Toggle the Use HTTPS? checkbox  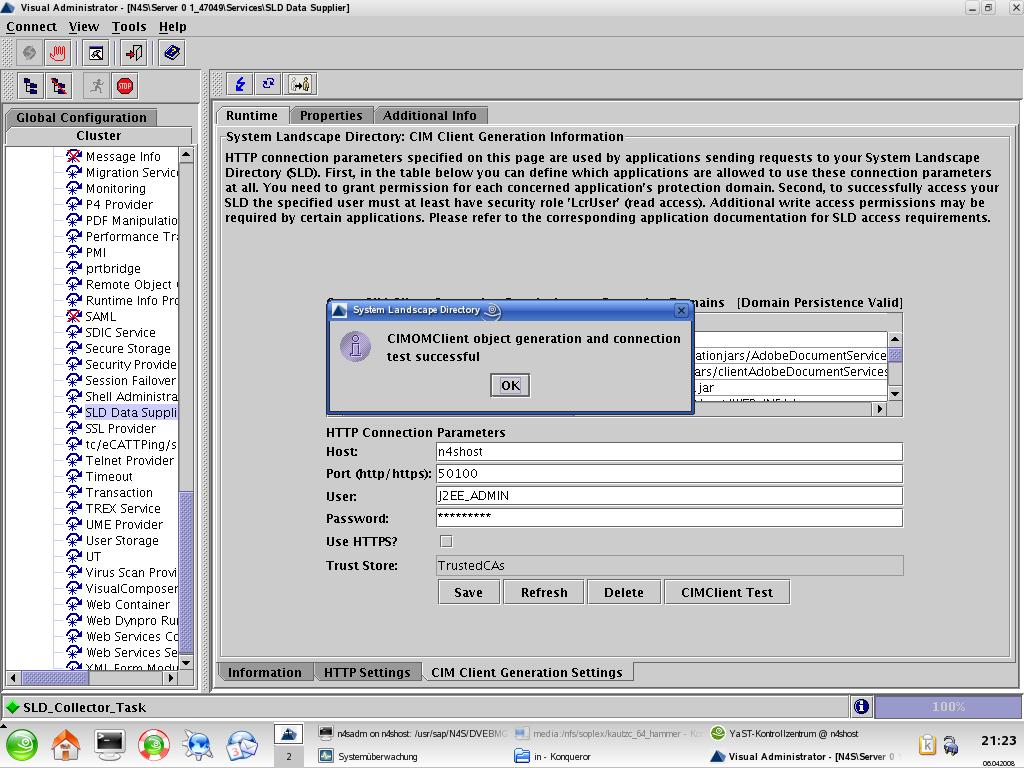446,541
